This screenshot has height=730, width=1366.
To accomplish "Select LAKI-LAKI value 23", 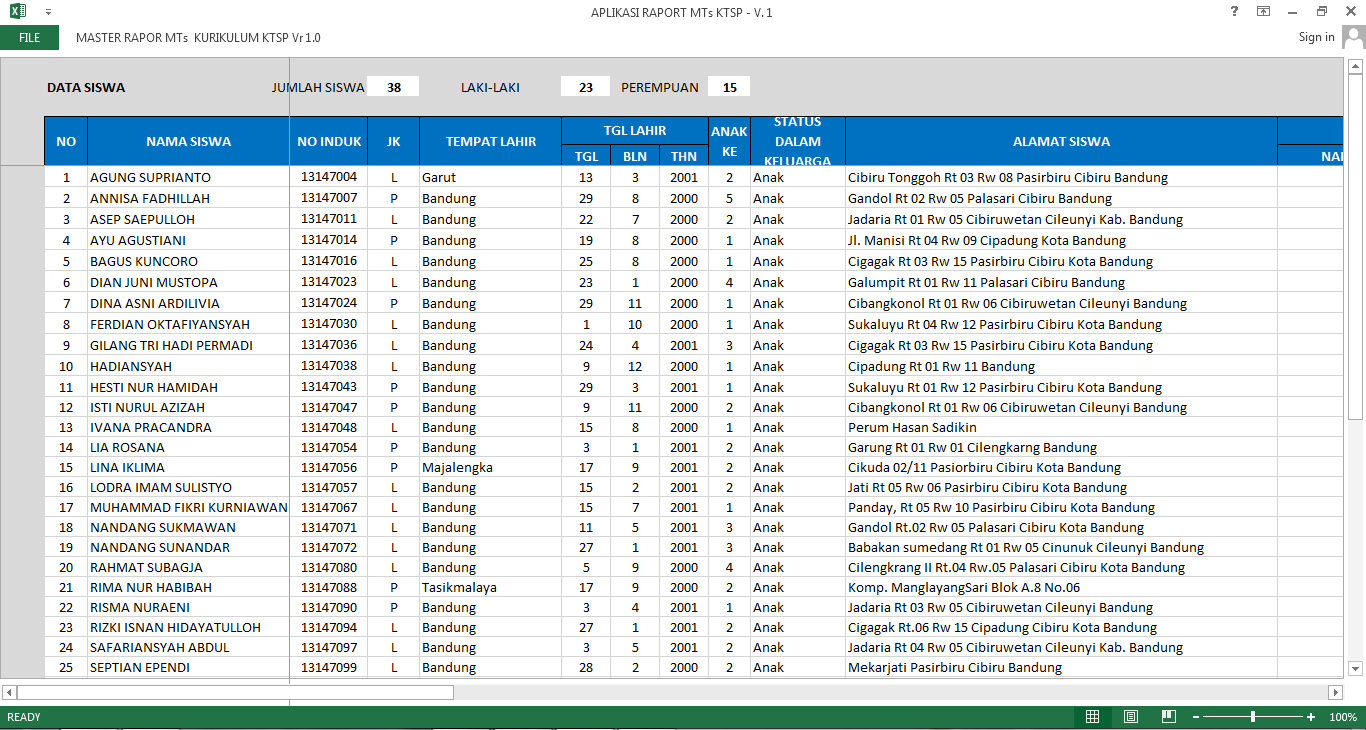I will pos(585,87).
